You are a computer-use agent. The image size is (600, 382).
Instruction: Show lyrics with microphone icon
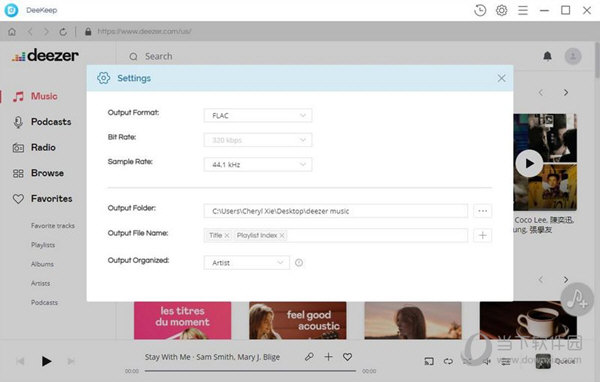click(309, 357)
